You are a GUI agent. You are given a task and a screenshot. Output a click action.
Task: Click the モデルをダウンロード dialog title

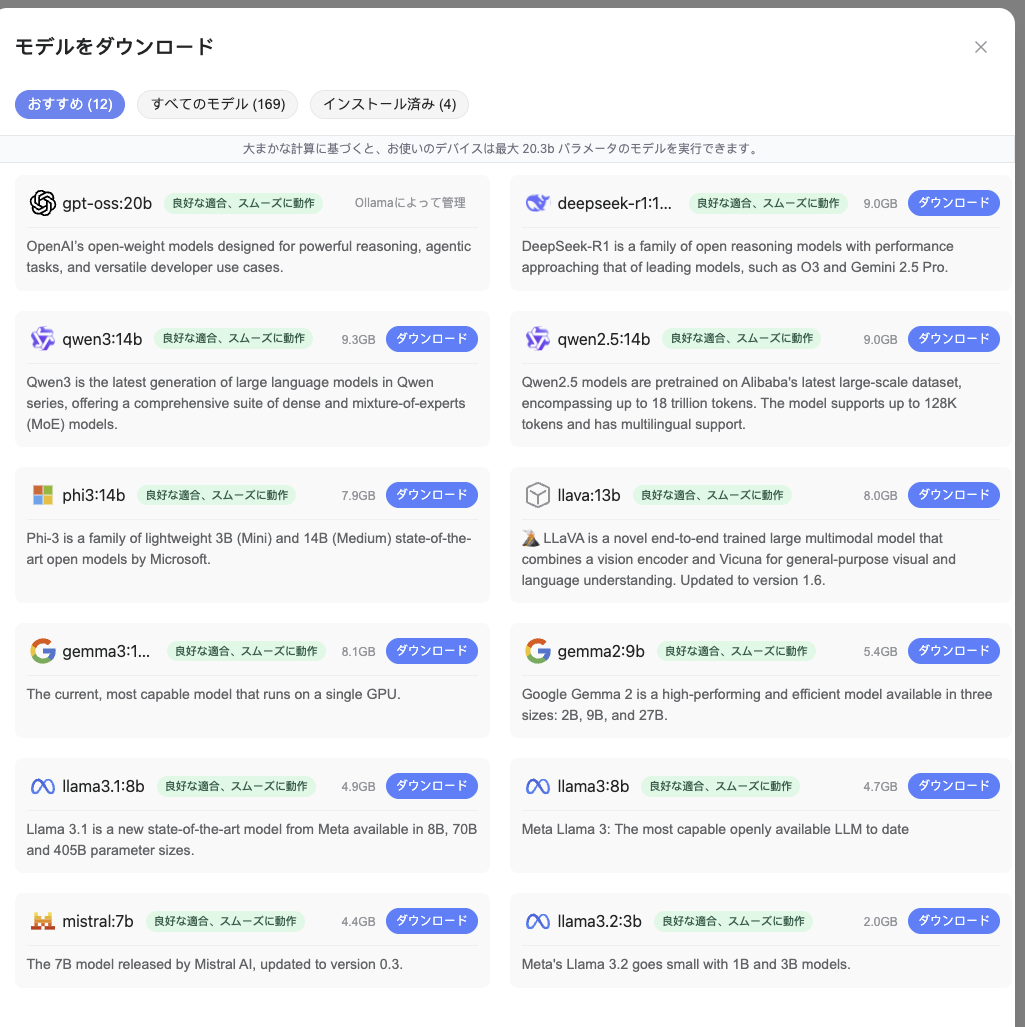click(115, 47)
